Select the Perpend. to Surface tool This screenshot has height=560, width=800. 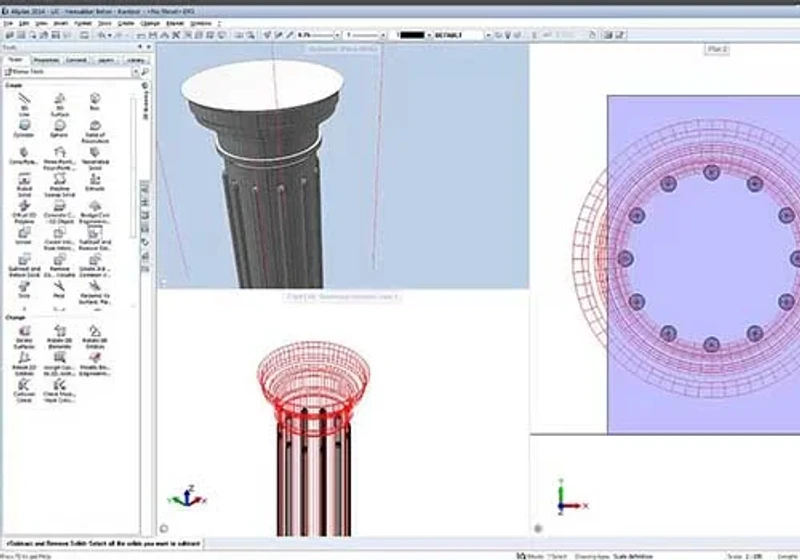point(95,292)
